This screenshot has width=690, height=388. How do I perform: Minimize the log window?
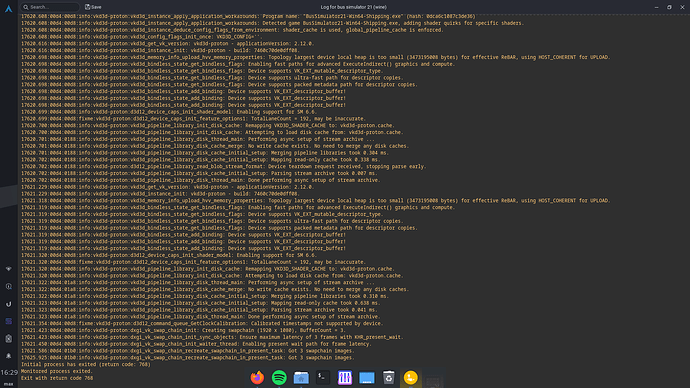pyautogui.click(x=656, y=7)
